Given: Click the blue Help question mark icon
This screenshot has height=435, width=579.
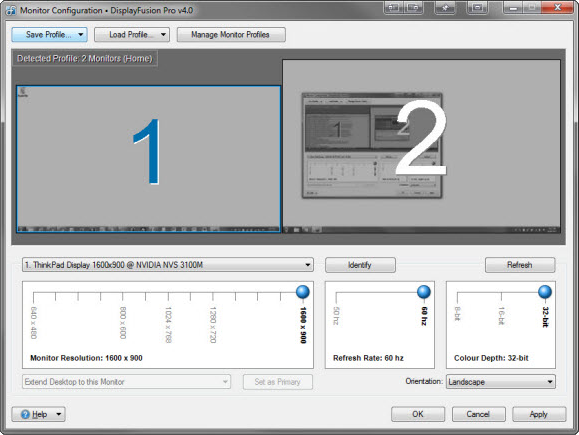Looking at the screenshot, I should pos(25,414).
